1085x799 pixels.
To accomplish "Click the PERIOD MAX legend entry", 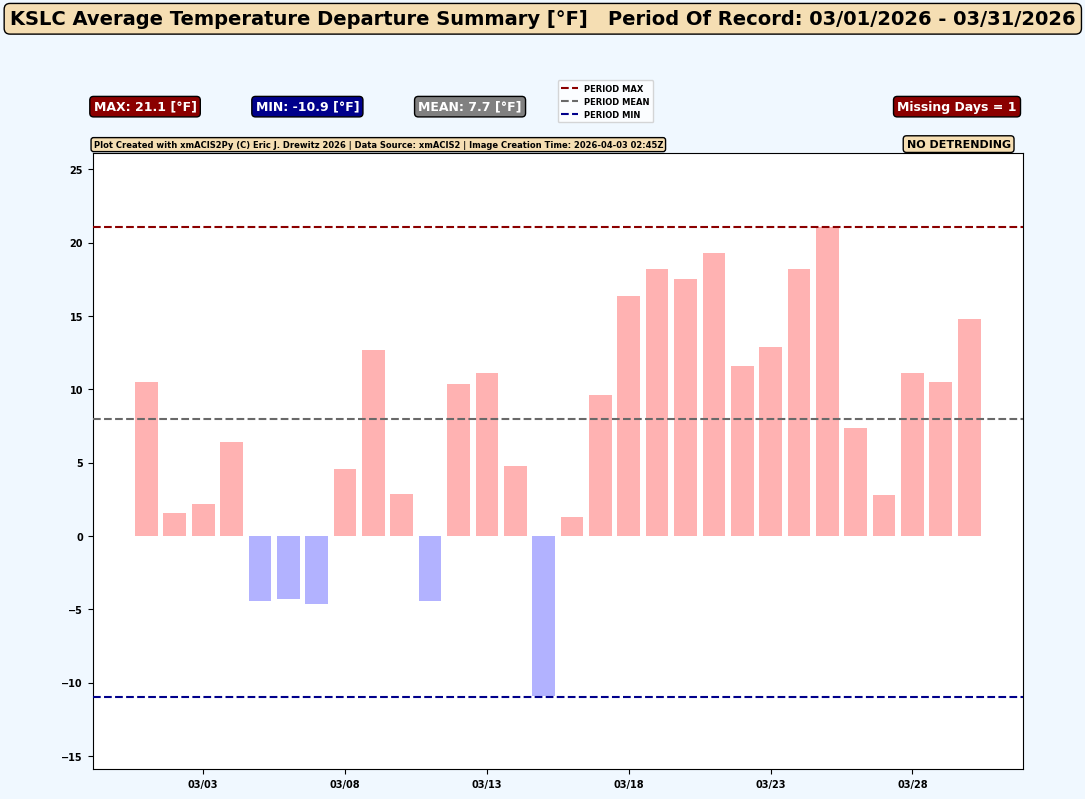I will 604,89.
